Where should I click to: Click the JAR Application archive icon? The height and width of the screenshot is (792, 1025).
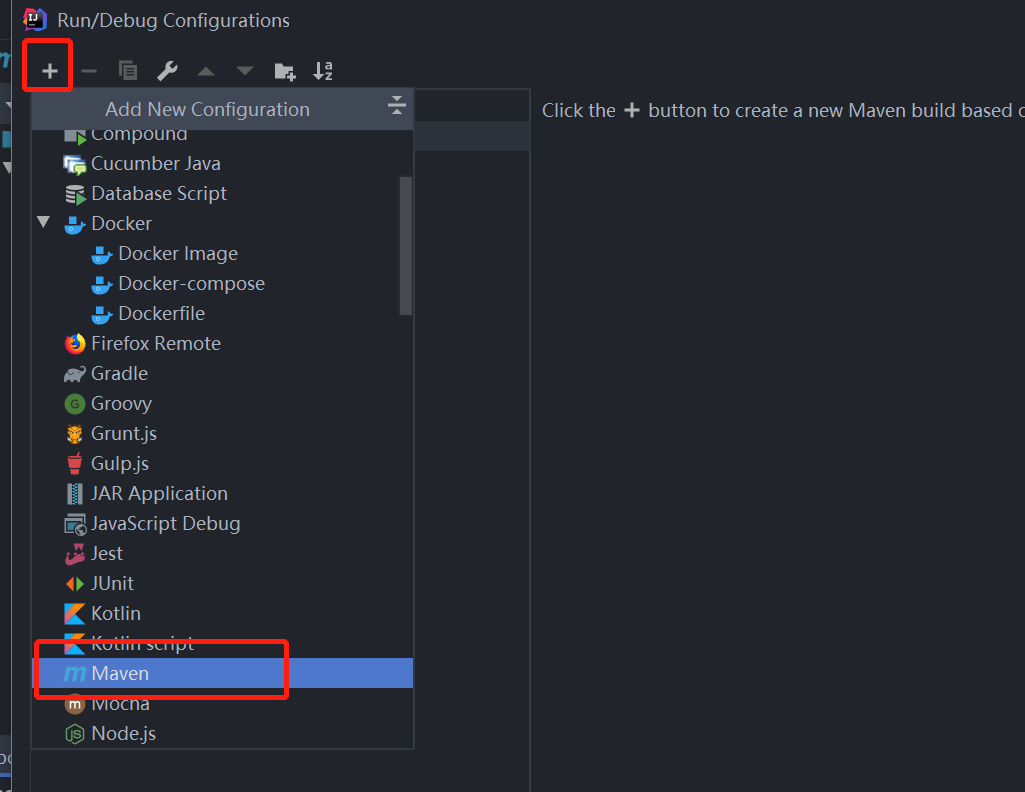75,494
